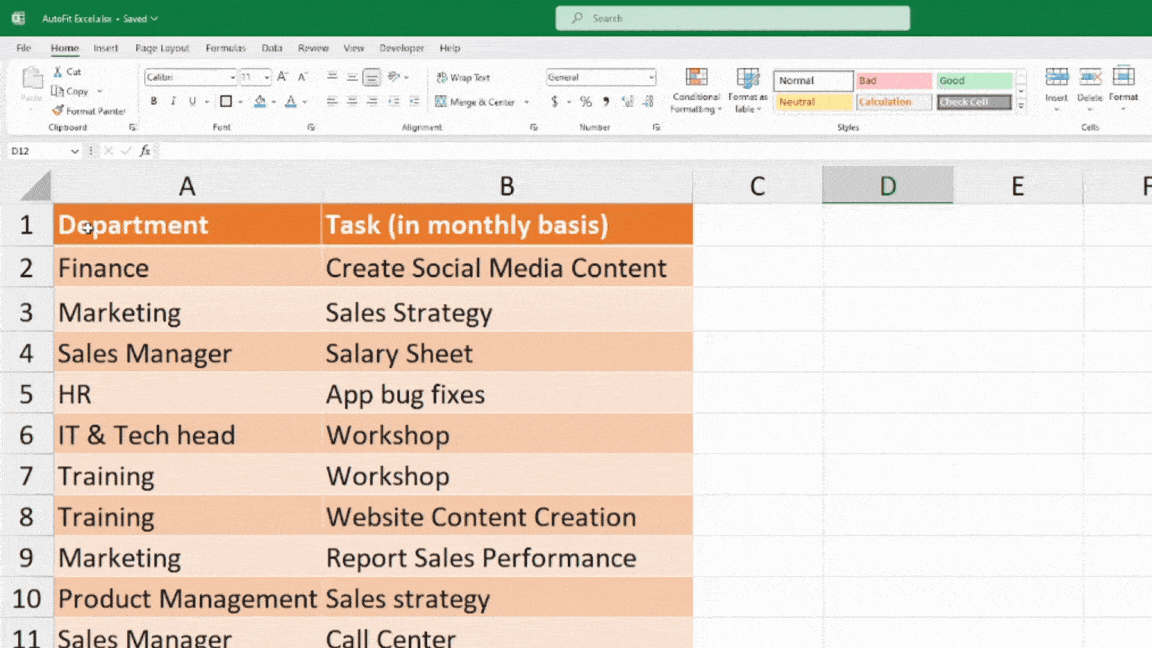
Task: Toggle bold formatting
Action: [153, 101]
